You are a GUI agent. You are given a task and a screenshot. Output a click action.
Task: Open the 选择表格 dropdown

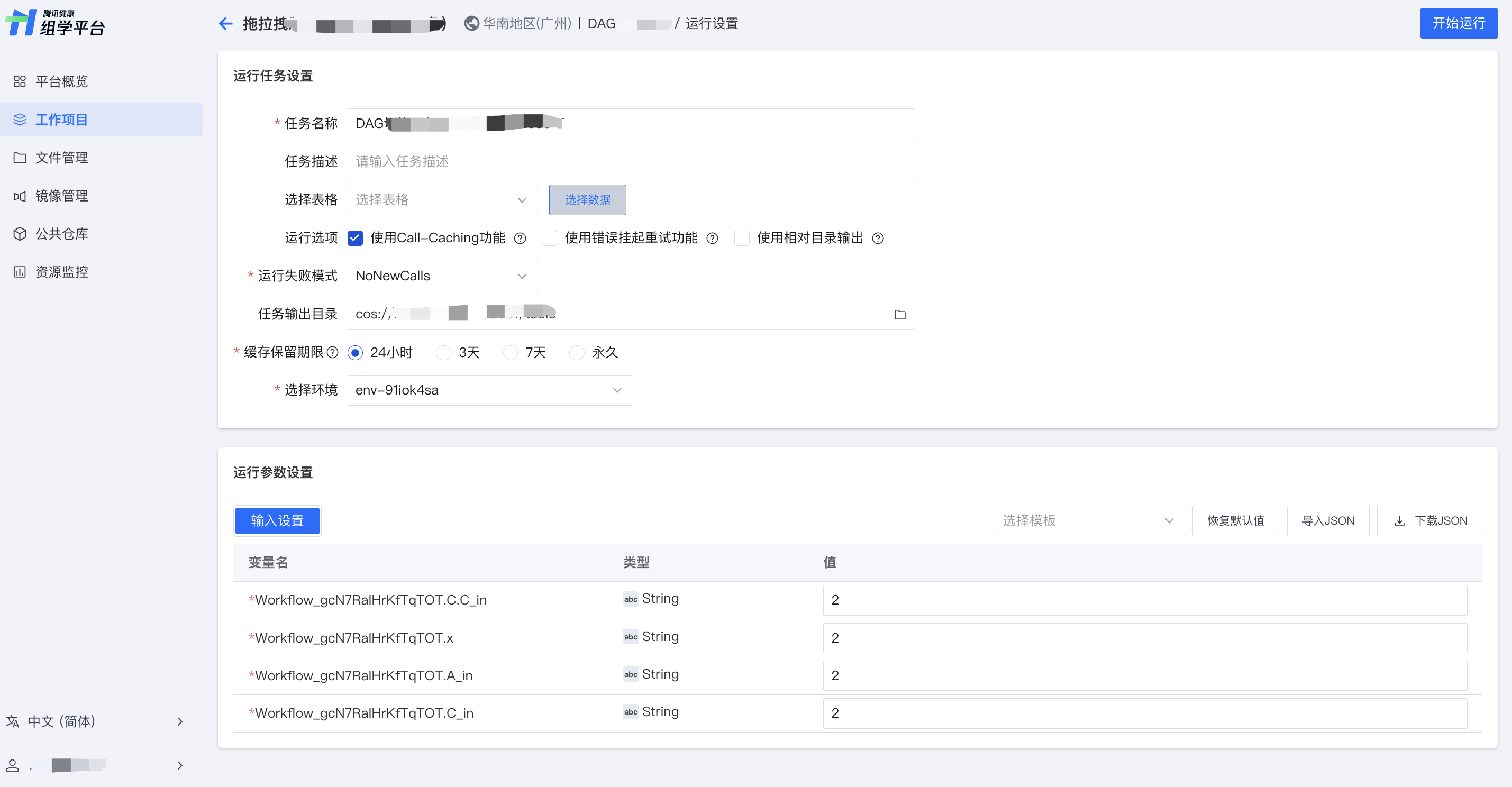(x=442, y=200)
